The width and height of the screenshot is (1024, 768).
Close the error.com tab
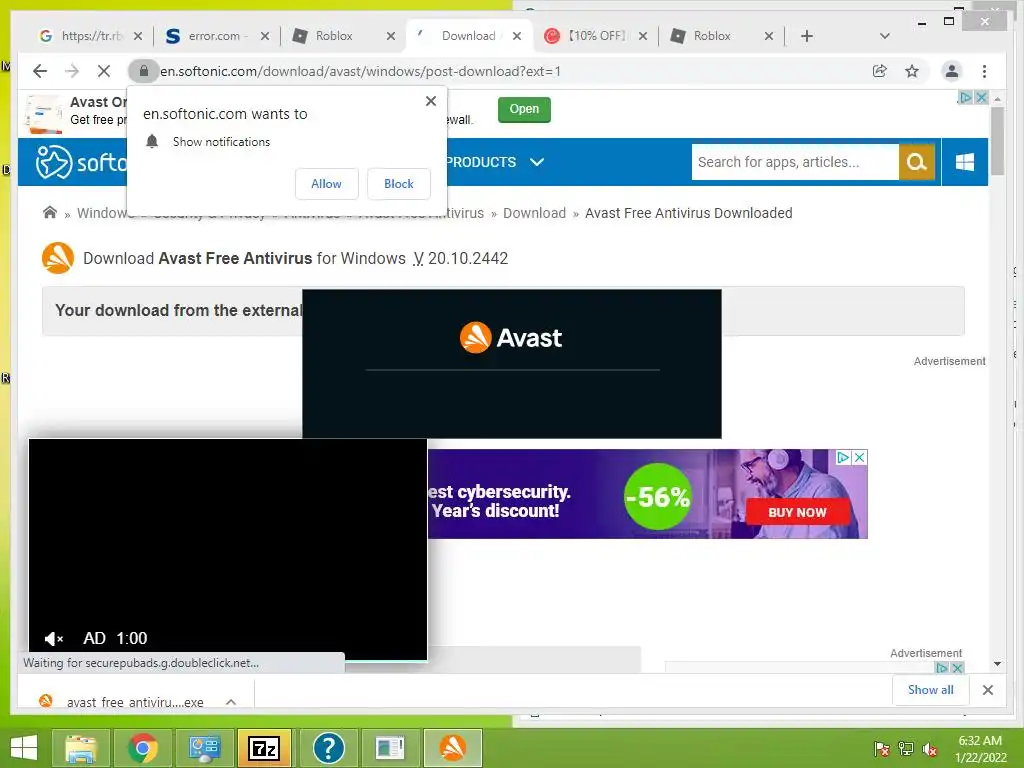click(x=264, y=36)
